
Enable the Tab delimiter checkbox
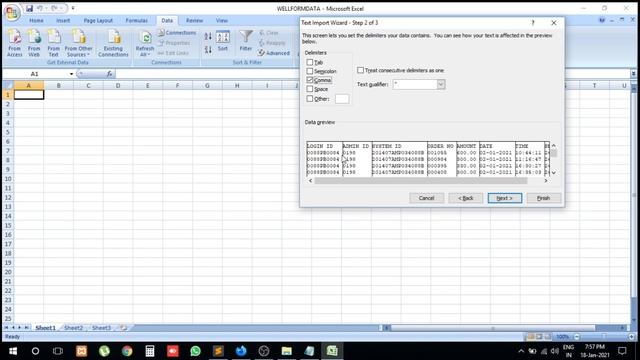coord(310,62)
